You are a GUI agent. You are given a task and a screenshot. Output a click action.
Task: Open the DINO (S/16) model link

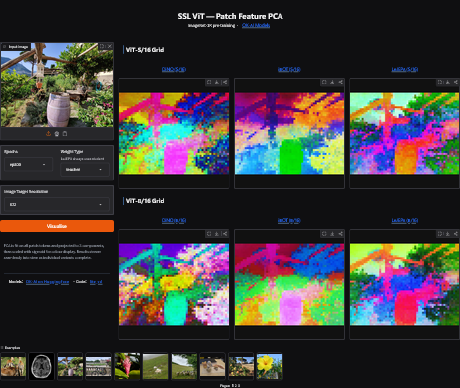(174, 69)
